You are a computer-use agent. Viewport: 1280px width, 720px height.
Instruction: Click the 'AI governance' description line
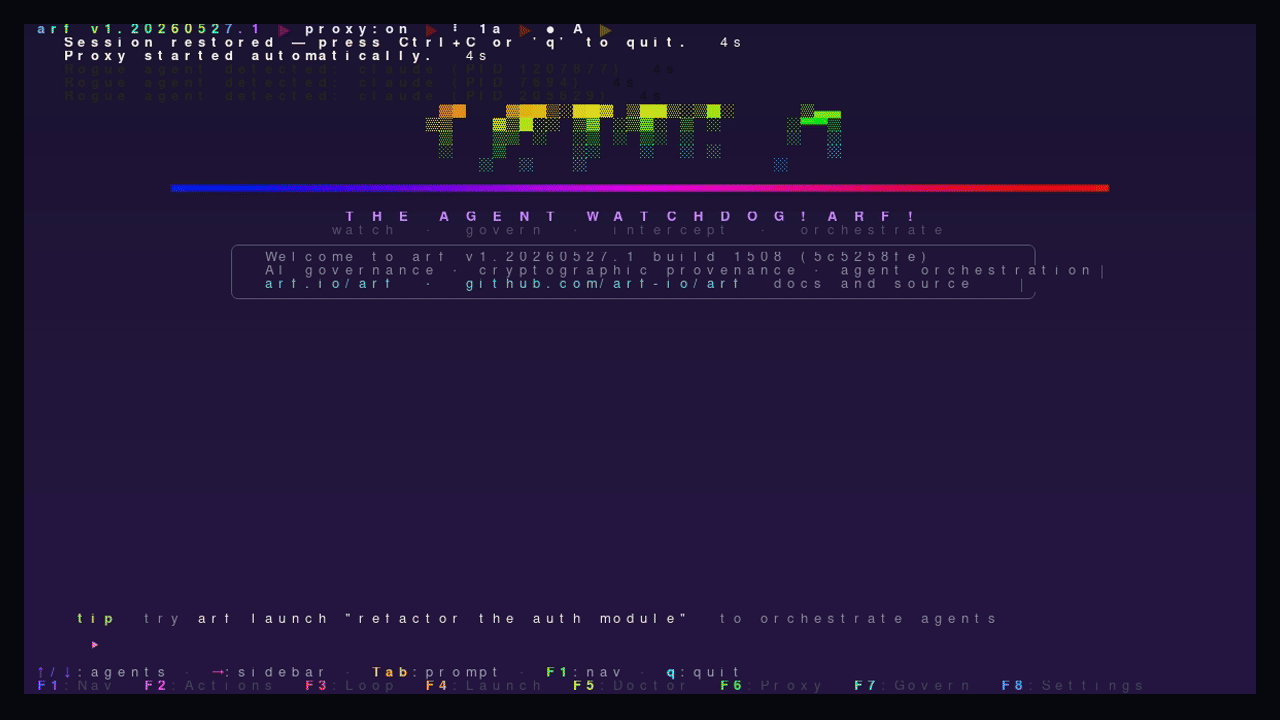(x=679, y=270)
